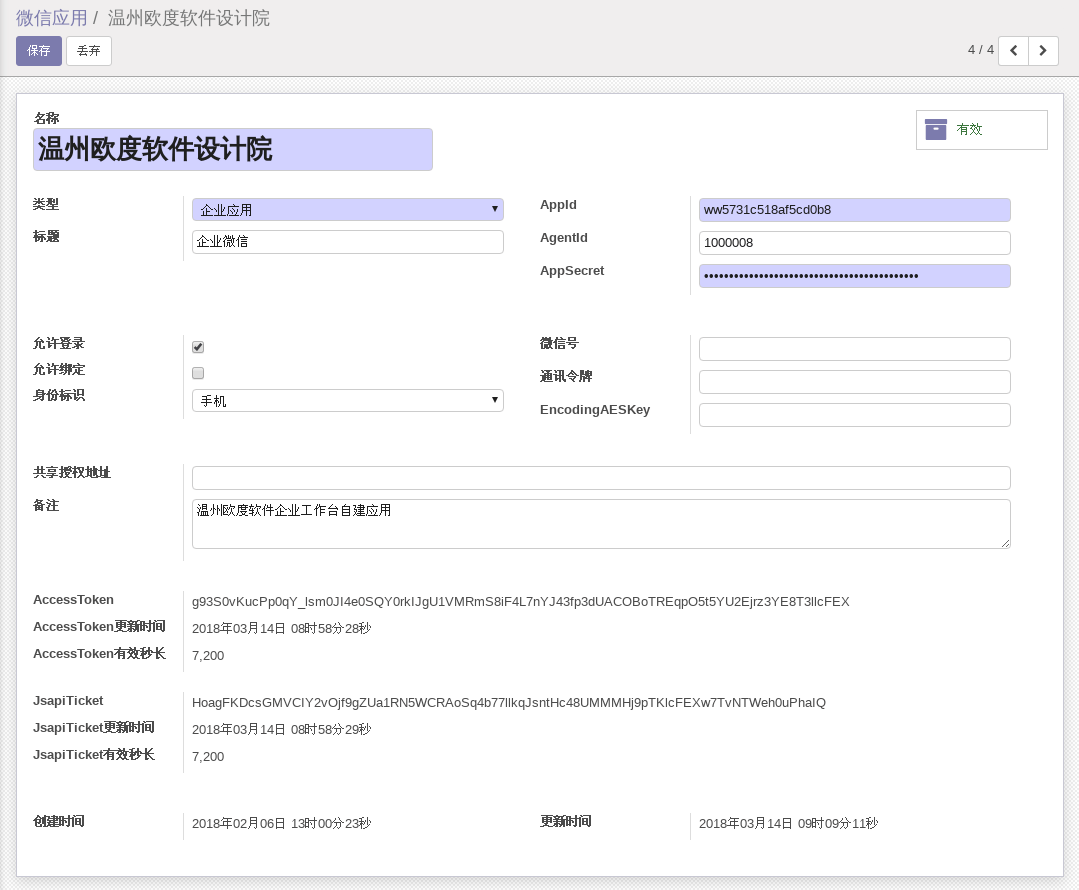1079x890 pixels.
Task: Open the 身份标识 dropdown showing 手机
Action: click(348, 401)
